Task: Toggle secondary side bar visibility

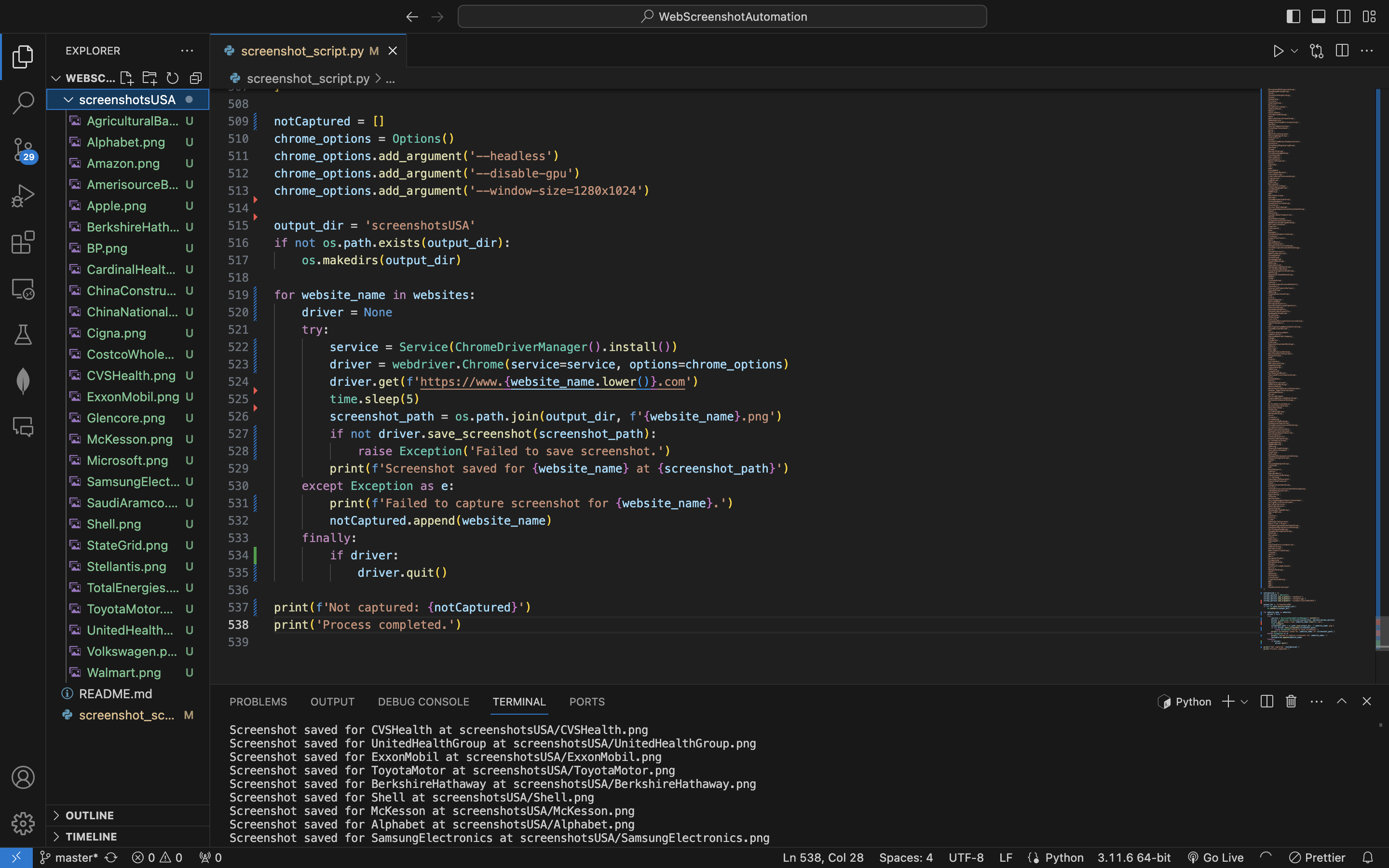Action: [1344, 17]
